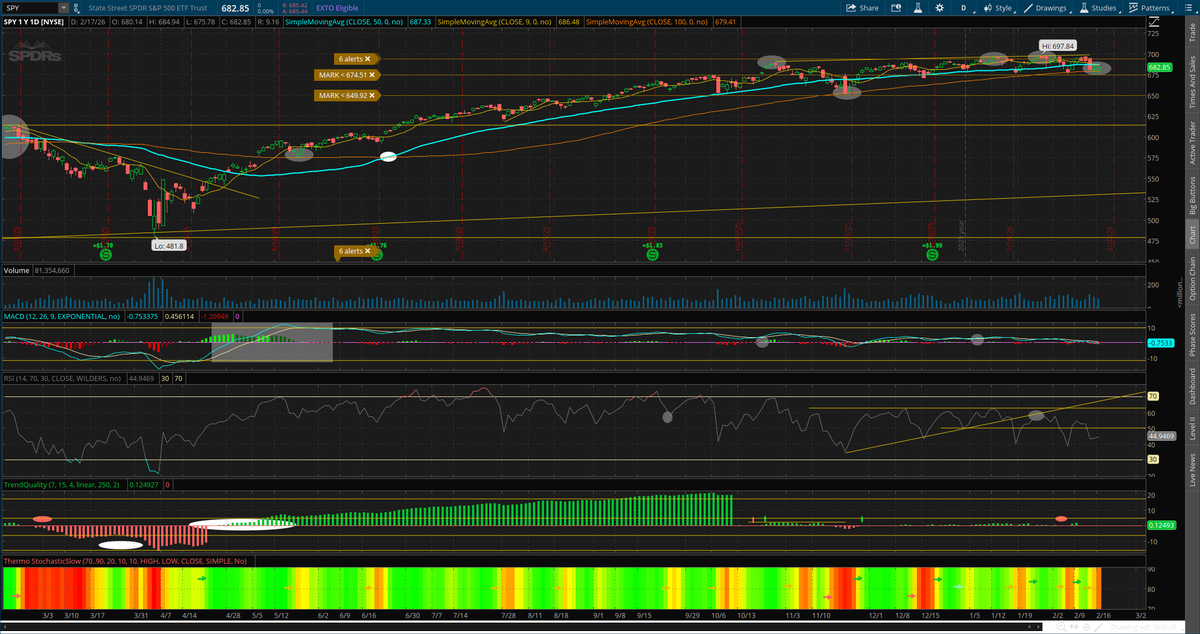Image resolution: width=1200 pixels, height=634 pixels.
Task: Click the 682.85 current price tag
Action: [1159, 67]
